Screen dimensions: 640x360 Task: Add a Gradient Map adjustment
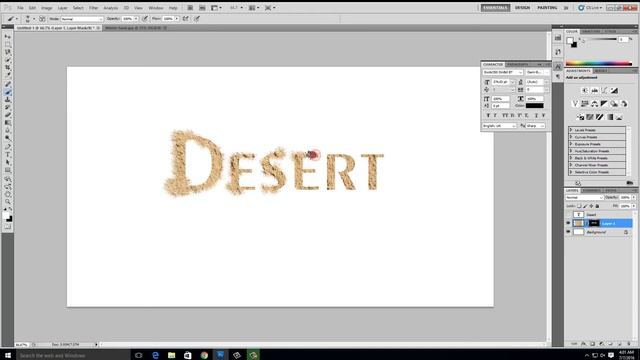coord(609,117)
